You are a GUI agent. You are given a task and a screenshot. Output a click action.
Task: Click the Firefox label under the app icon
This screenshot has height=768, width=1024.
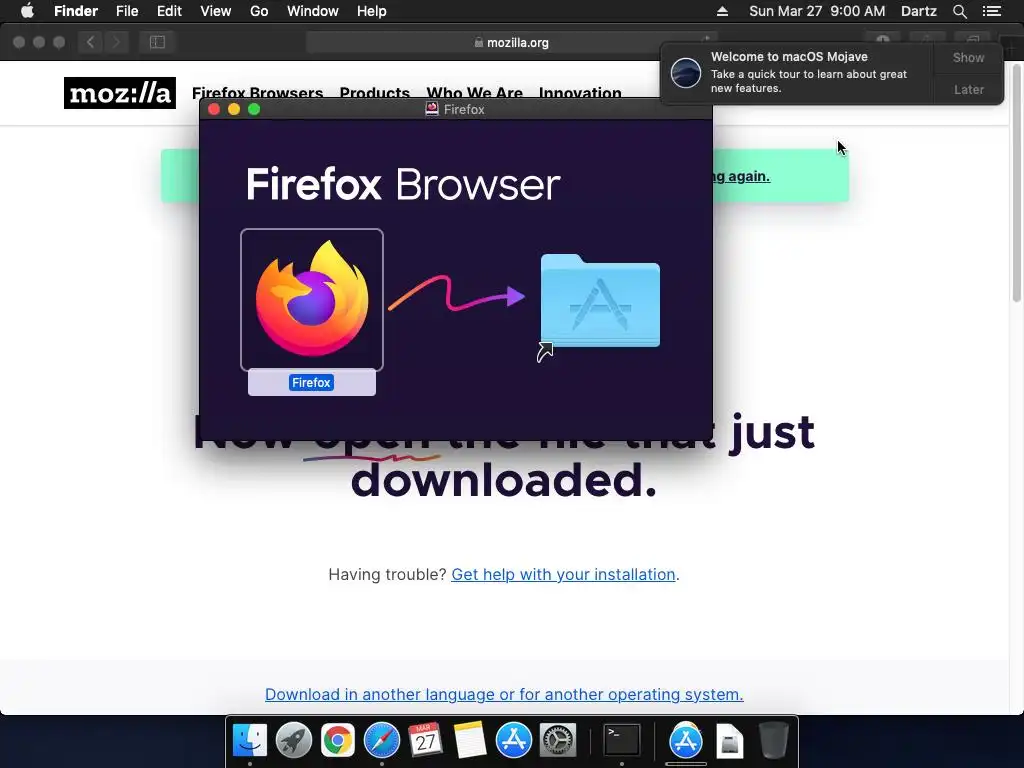click(x=312, y=383)
